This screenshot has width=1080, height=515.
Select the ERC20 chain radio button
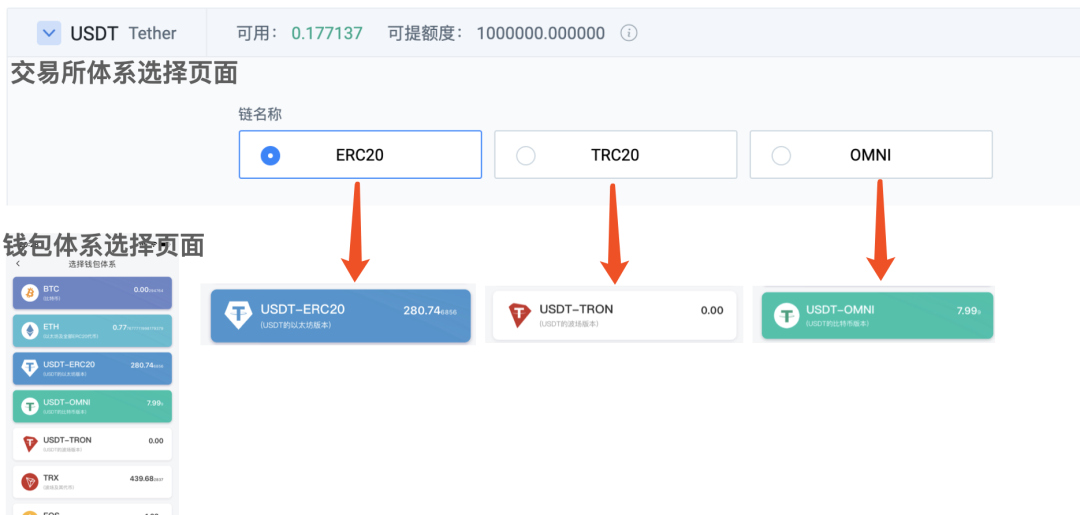[x=270, y=156]
